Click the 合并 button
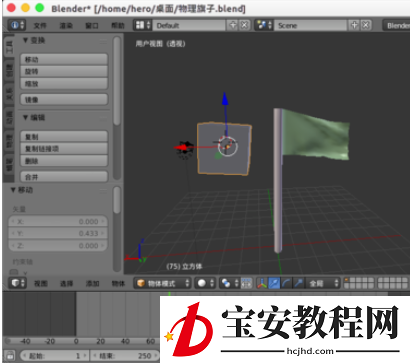The image size is (410, 363). [x=64, y=177]
